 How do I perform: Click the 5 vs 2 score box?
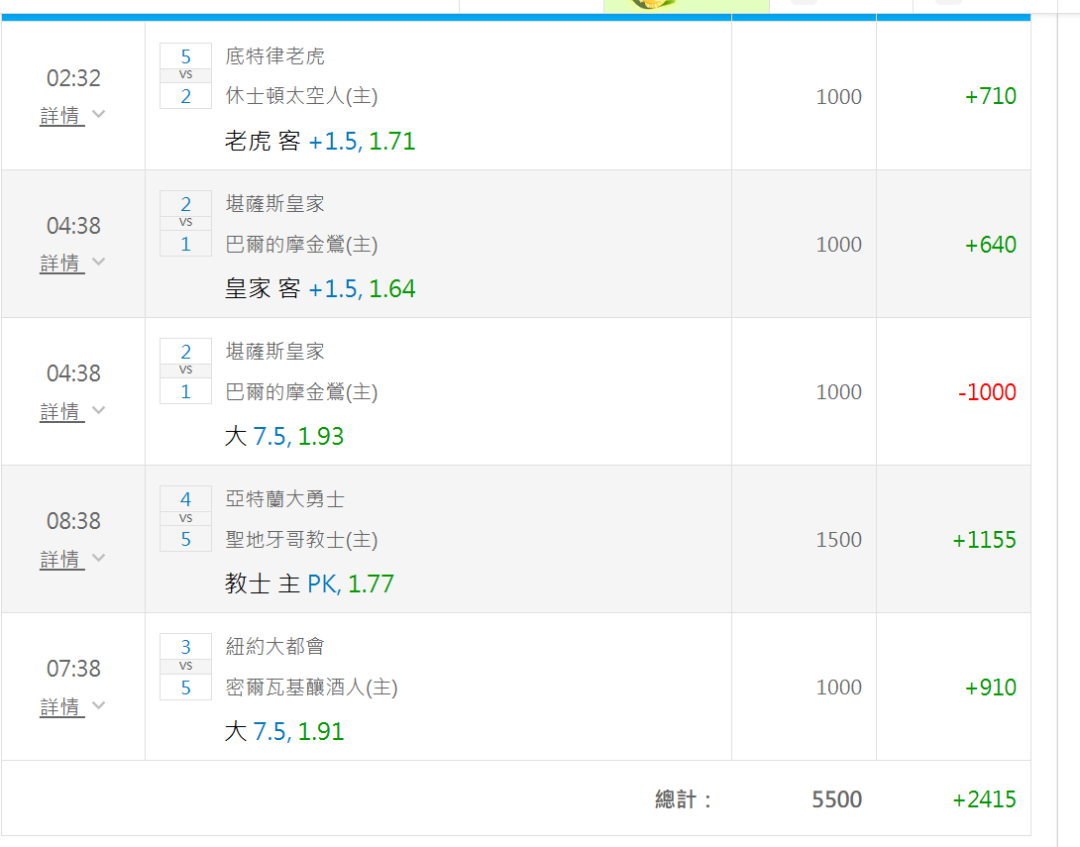(185, 76)
